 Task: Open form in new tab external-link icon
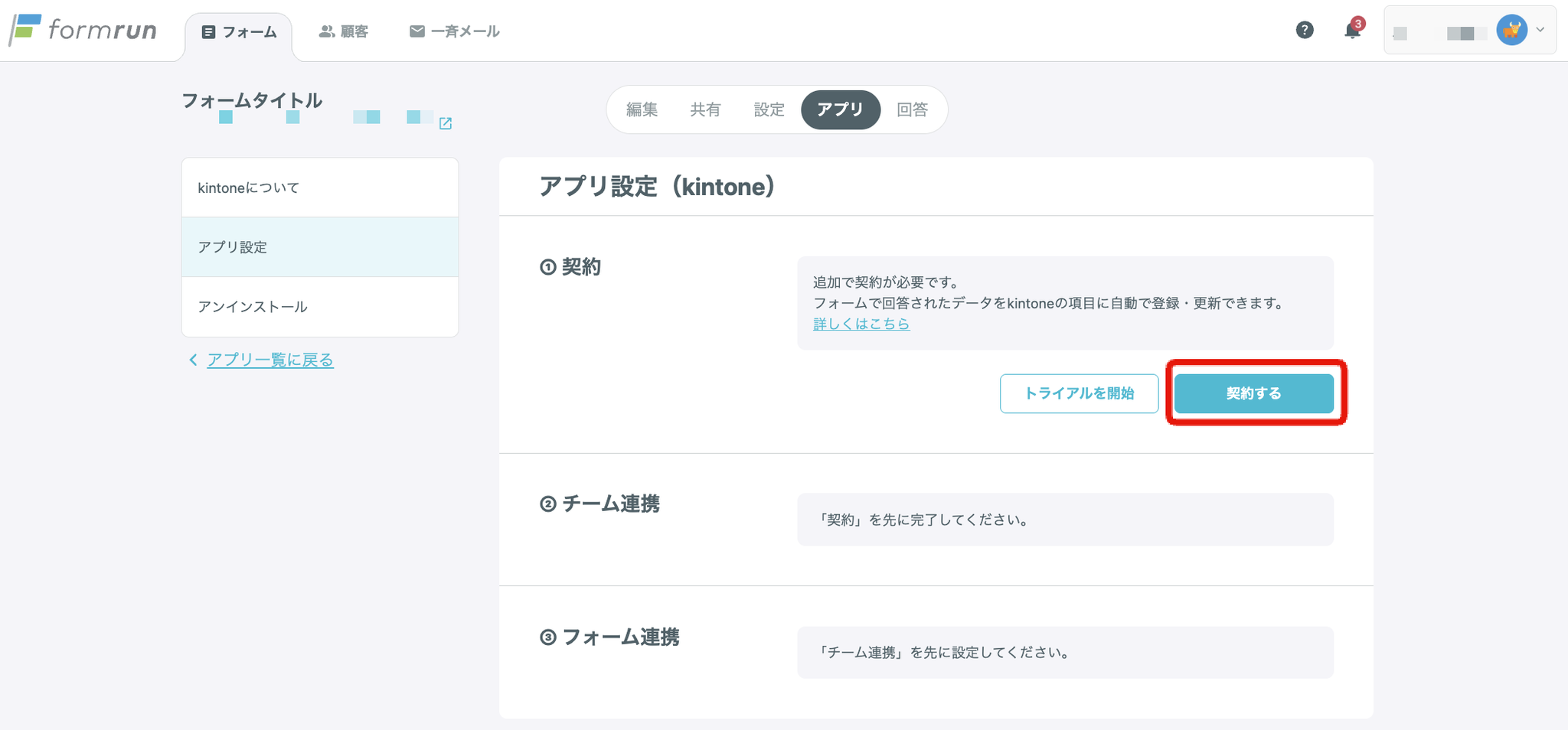click(446, 123)
